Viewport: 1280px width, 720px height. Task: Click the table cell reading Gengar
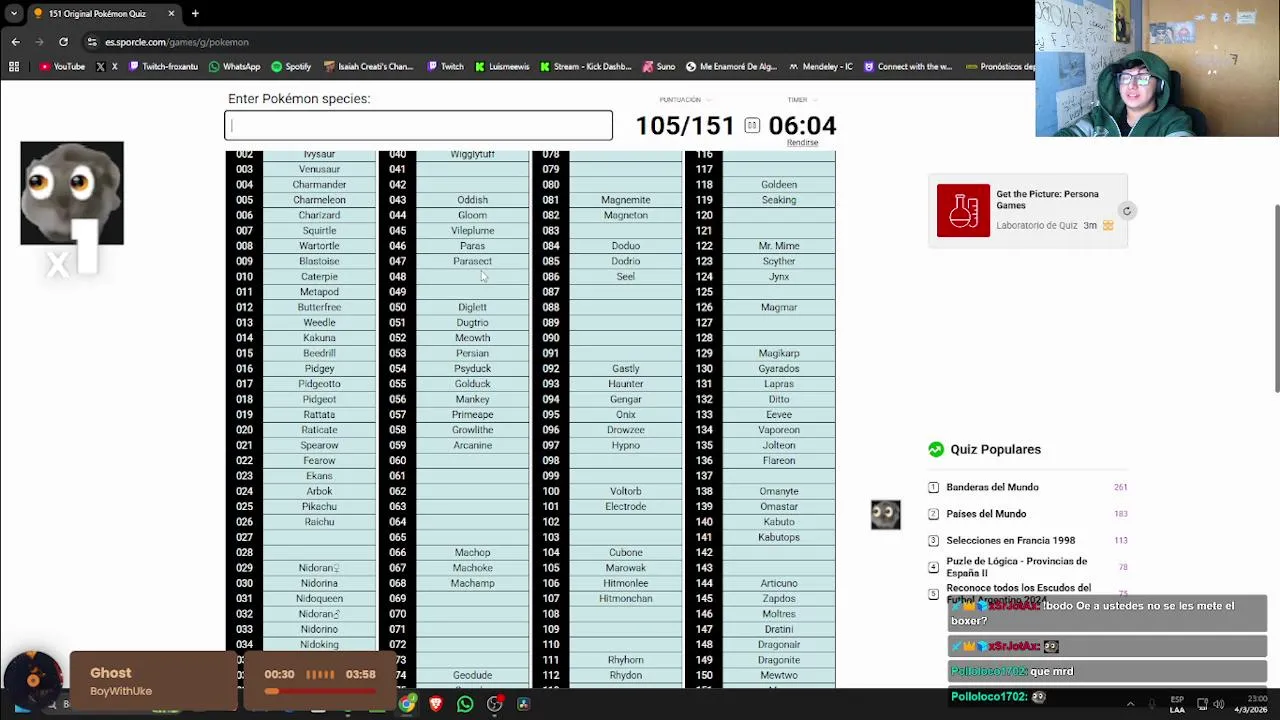click(625, 399)
